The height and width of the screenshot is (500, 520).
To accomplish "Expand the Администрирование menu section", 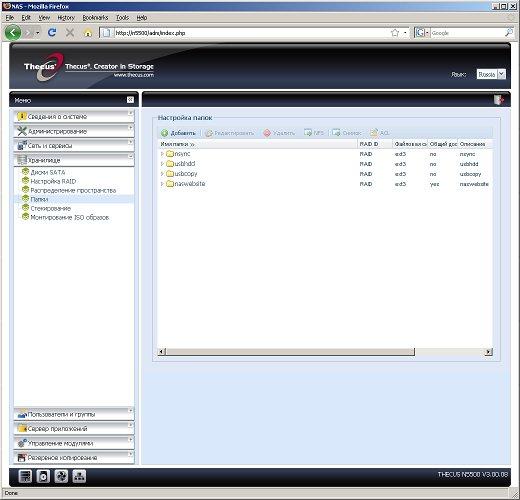I will (x=74, y=131).
